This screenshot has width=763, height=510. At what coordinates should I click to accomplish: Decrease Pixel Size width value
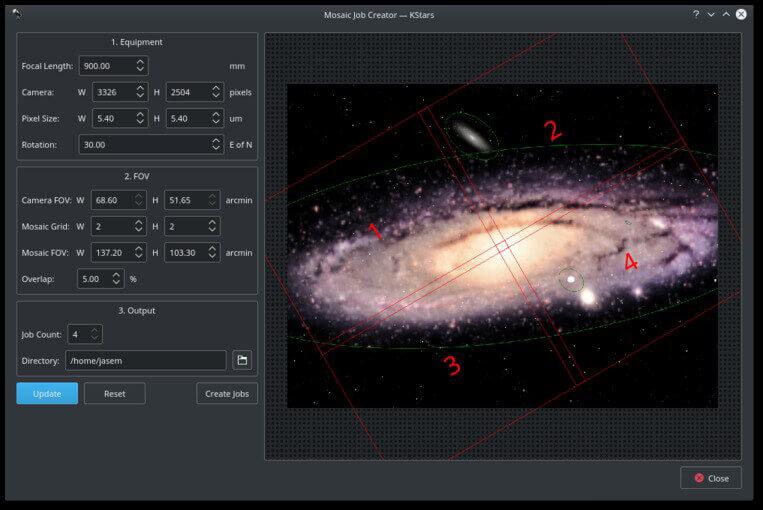pyautogui.click(x=140, y=122)
